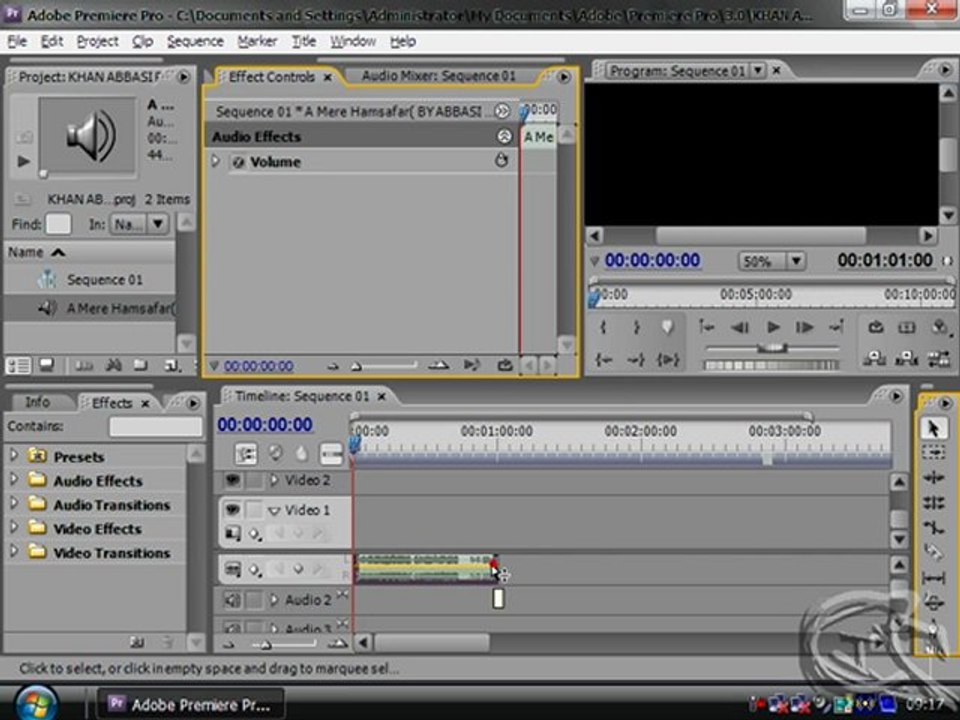960x720 pixels.
Task: Reset the Volume effect
Action: point(501,160)
